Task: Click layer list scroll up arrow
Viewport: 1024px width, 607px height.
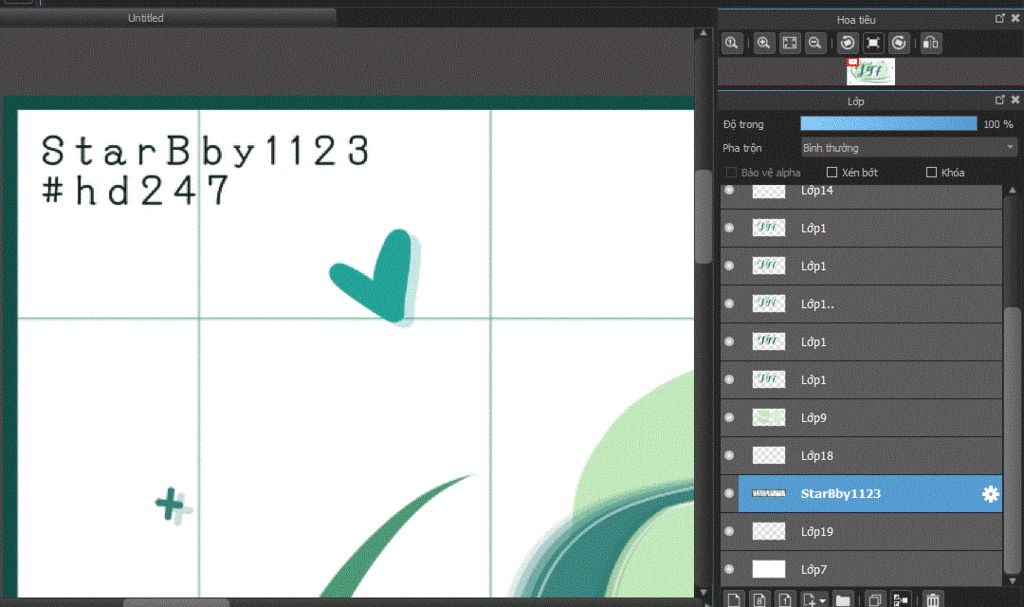Action: pyautogui.click(x=1012, y=190)
